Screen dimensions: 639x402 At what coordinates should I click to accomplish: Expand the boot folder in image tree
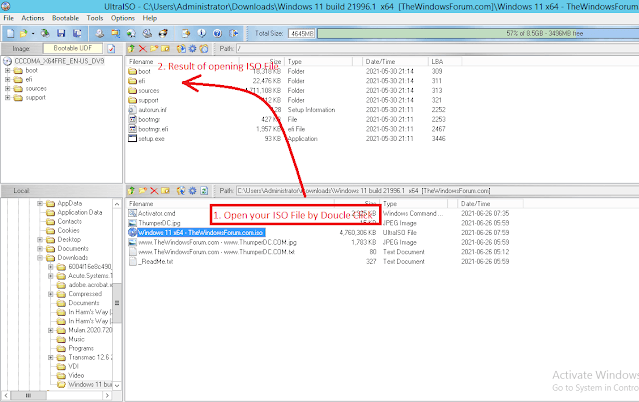(x=7, y=70)
